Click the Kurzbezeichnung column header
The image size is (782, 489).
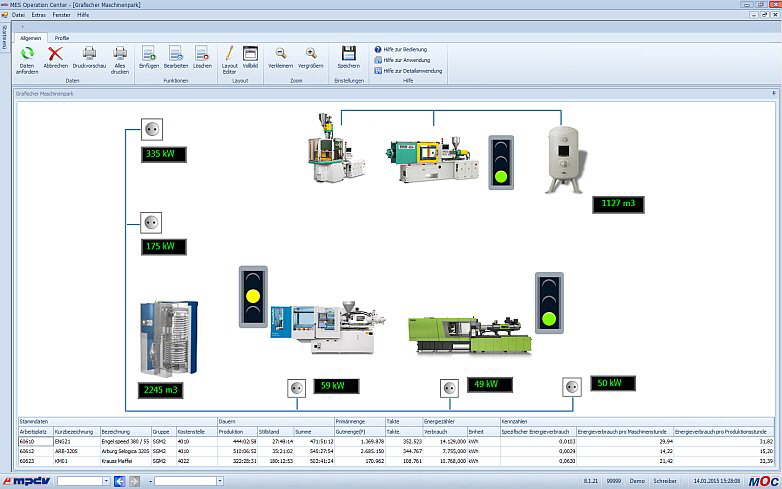pos(76,432)
